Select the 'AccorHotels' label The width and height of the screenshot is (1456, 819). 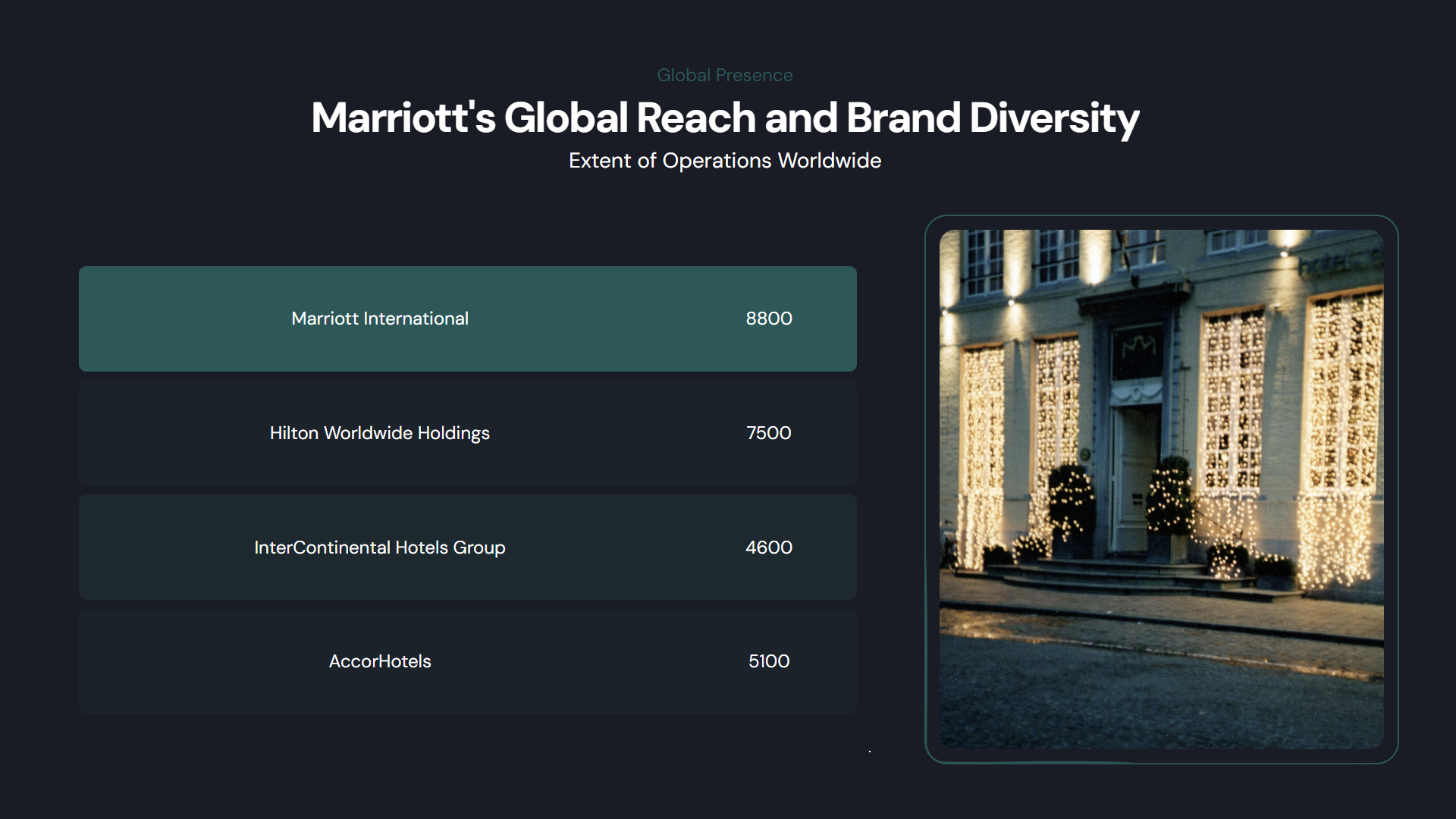point(379,661)
